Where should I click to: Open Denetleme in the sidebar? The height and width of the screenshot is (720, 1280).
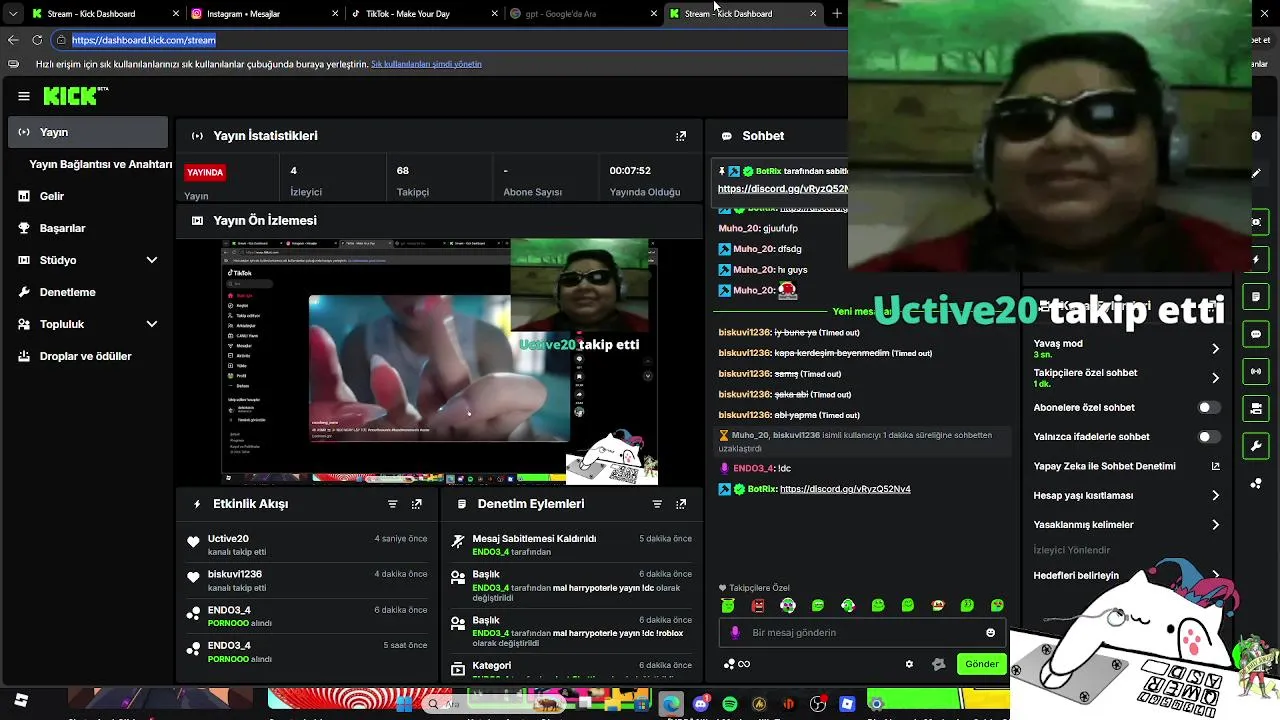(x=88, y=292)
